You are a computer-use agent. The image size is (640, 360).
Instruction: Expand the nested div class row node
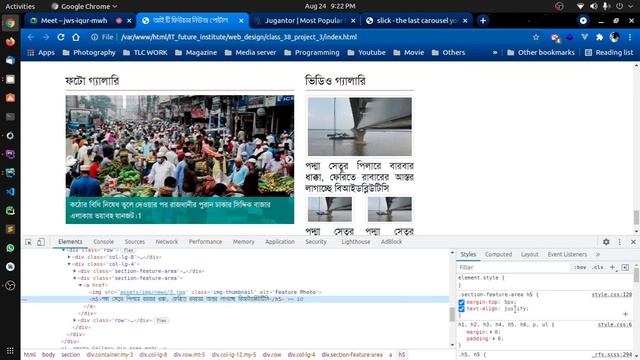point(75,320)
